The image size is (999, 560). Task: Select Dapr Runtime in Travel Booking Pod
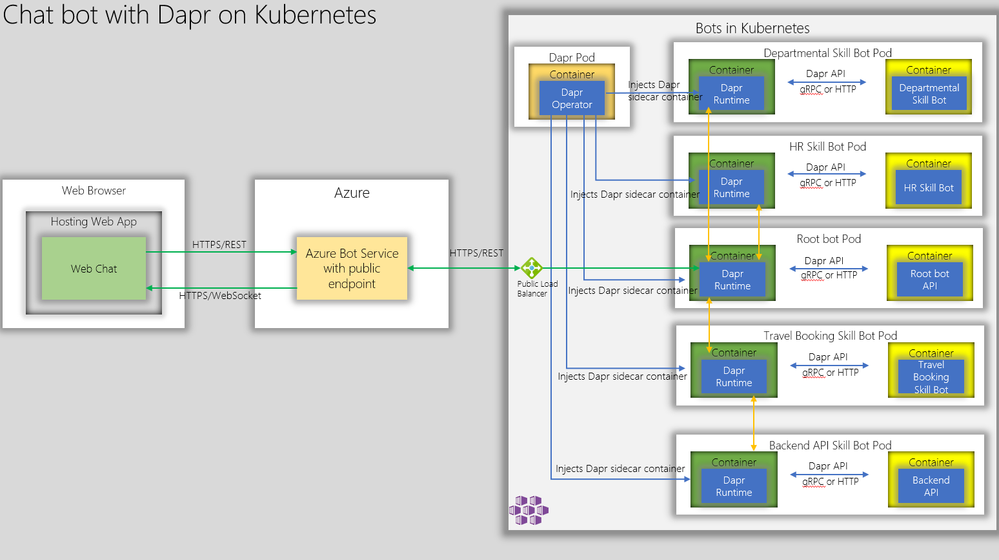tap(733, 377)
